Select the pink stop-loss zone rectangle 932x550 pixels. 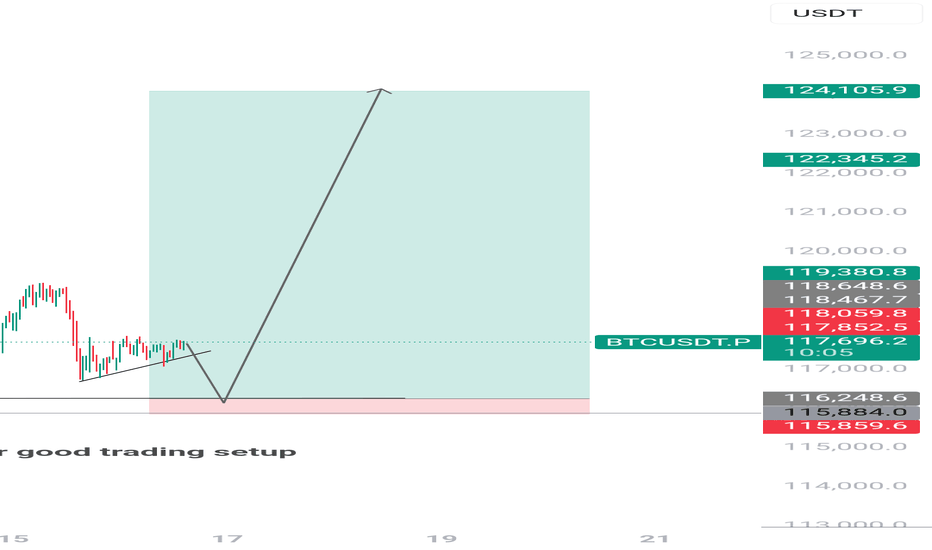[x=369, y=406]
